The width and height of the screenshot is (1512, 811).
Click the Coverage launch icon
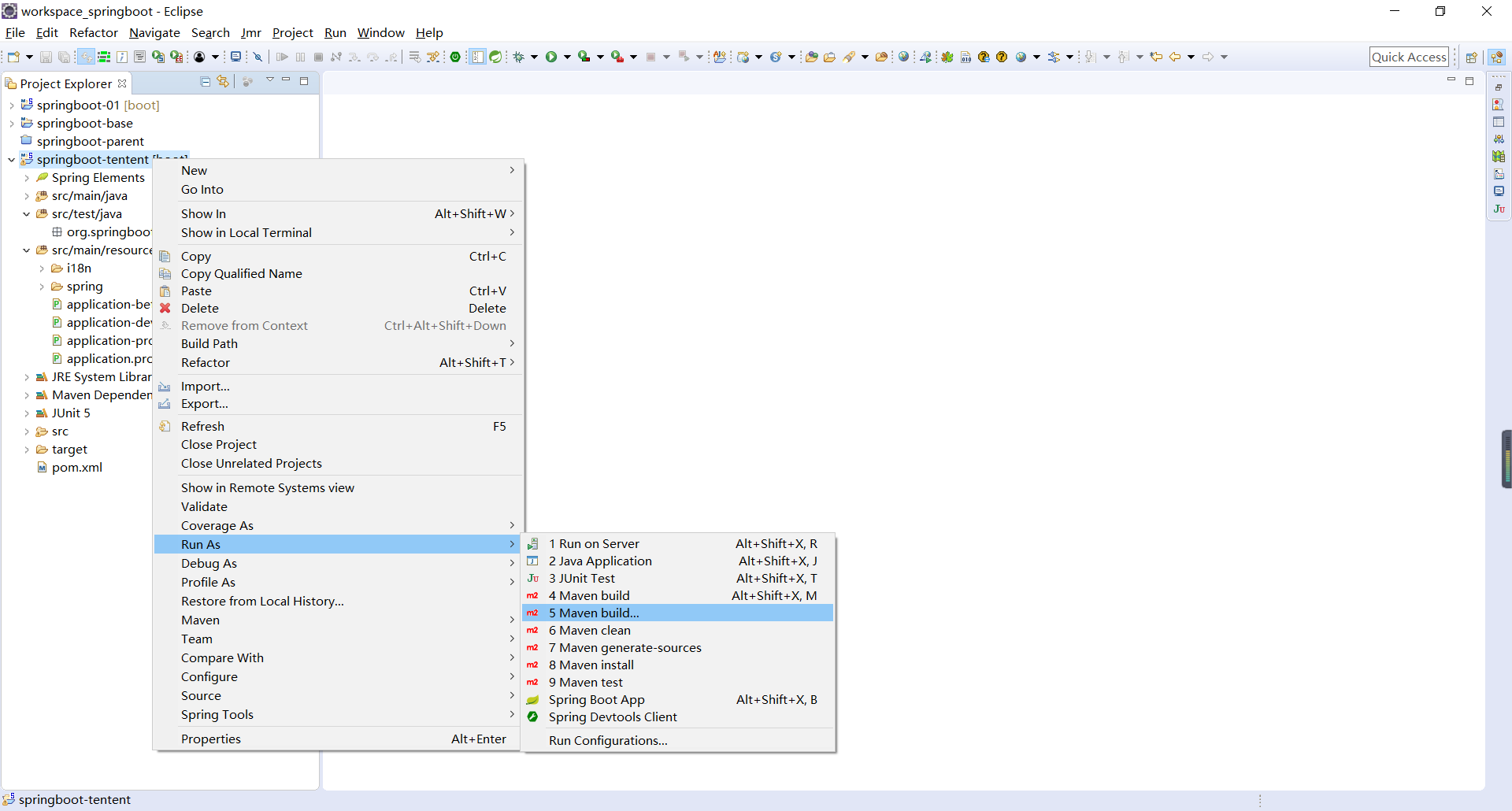[x=584, y=57]
